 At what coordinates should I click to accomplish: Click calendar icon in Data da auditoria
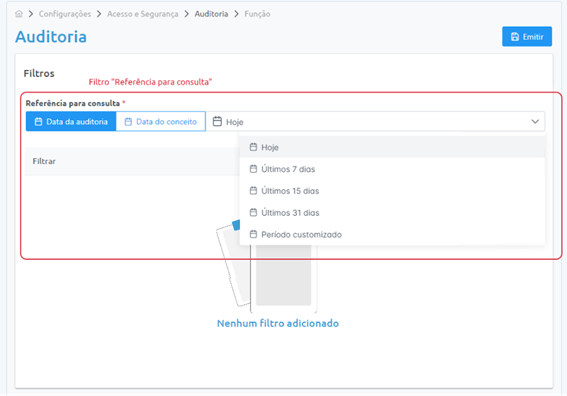(38, 122)
